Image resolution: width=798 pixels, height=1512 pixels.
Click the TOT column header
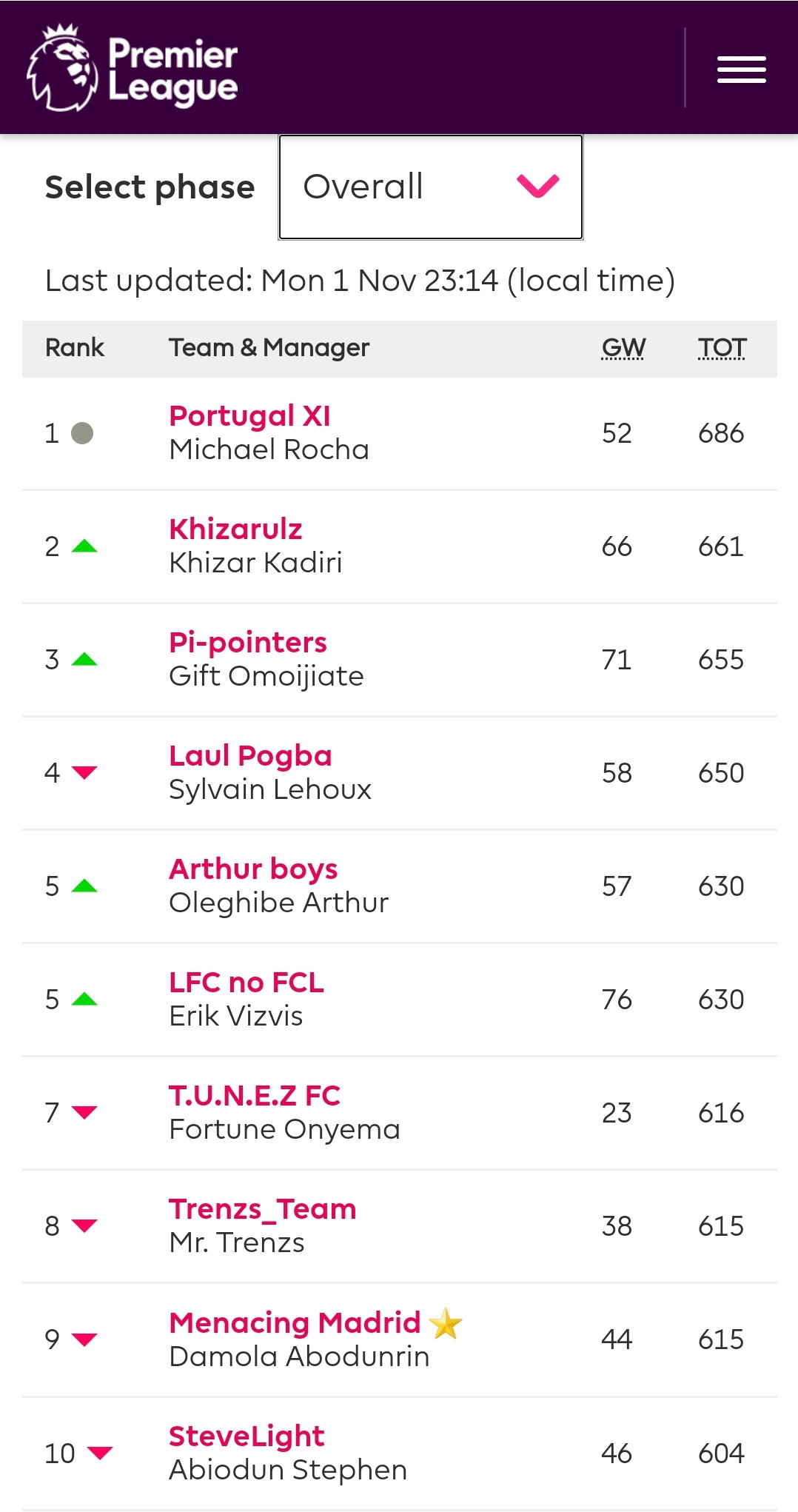[x=722, y=347]
